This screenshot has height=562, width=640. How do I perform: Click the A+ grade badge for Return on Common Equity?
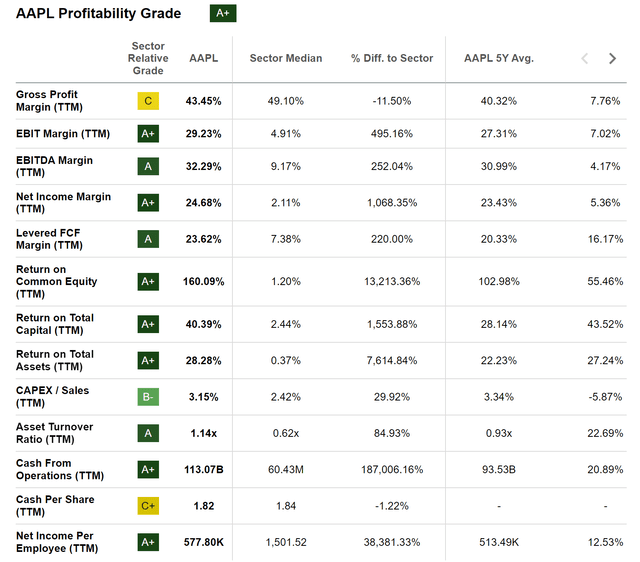point(148,282)
